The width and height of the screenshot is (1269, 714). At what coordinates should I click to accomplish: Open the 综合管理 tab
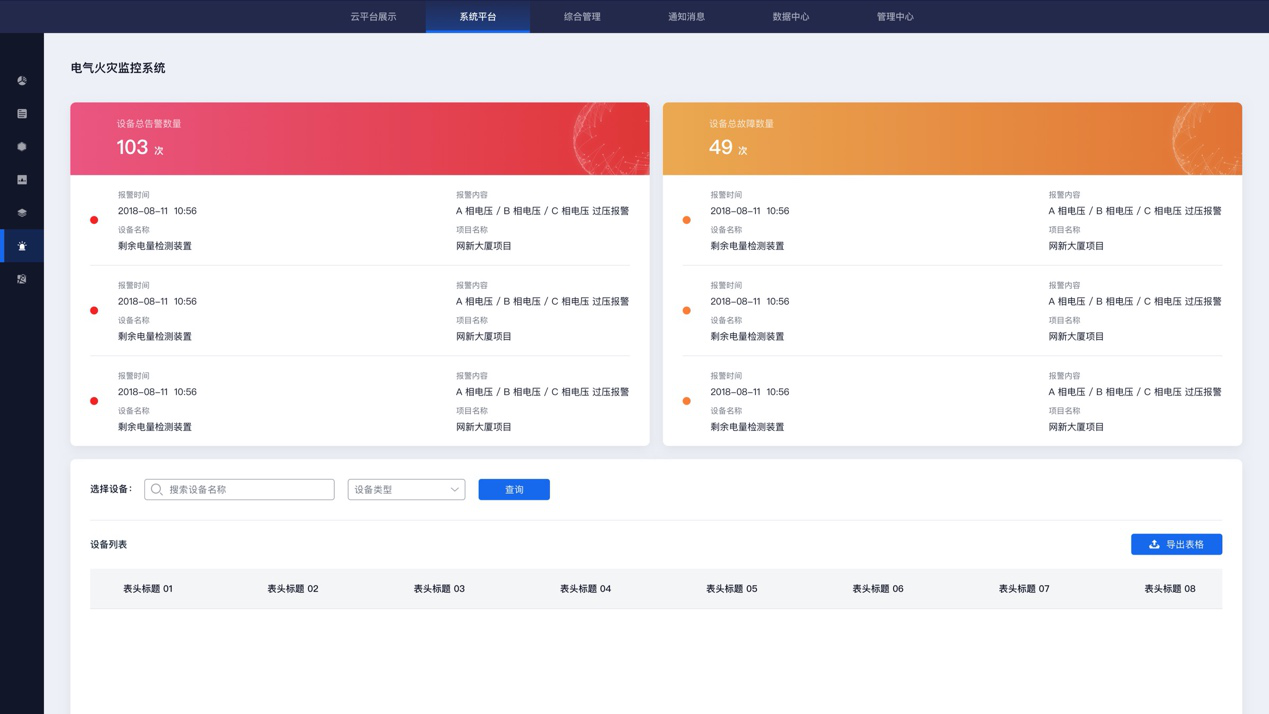coord(582,17)
